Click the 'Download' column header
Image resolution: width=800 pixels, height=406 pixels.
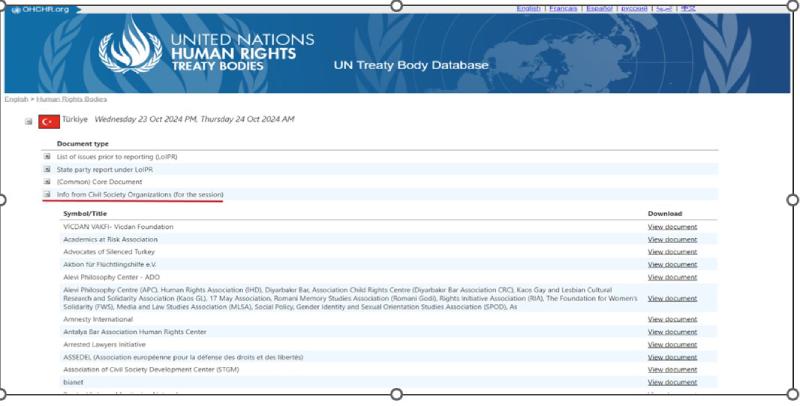coord(665,213)
